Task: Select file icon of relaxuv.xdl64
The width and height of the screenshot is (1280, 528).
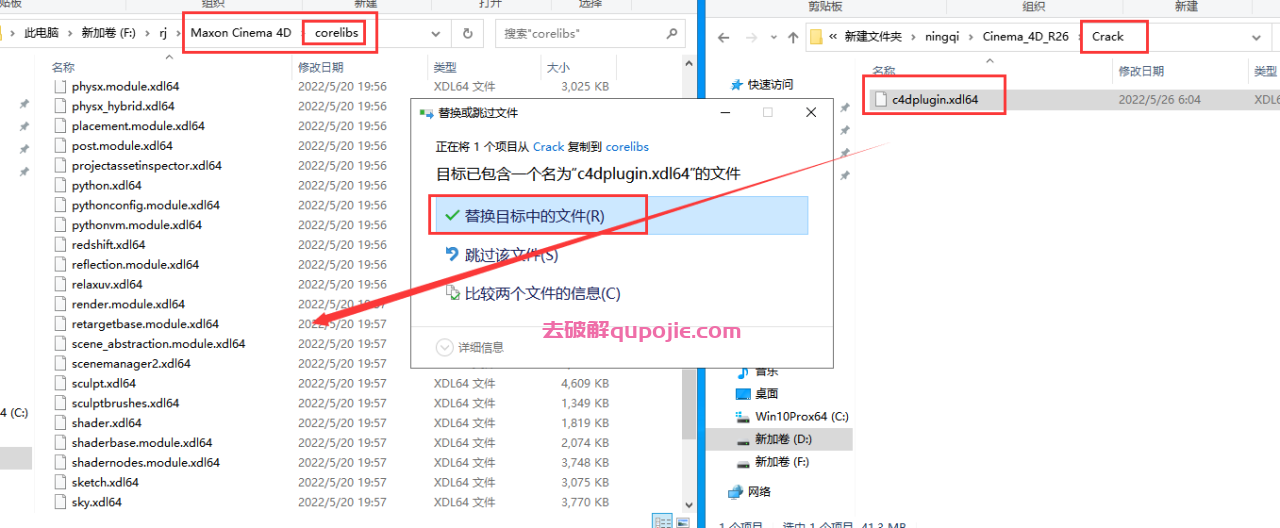Action: coord(60,284)
